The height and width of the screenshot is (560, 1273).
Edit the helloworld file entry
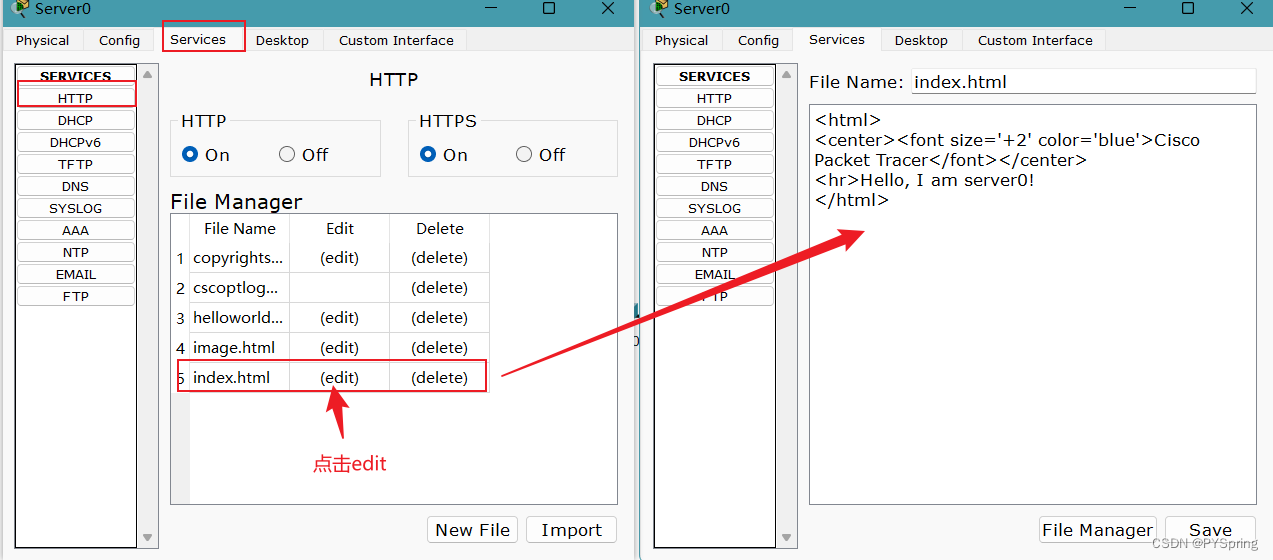[339, 318]
